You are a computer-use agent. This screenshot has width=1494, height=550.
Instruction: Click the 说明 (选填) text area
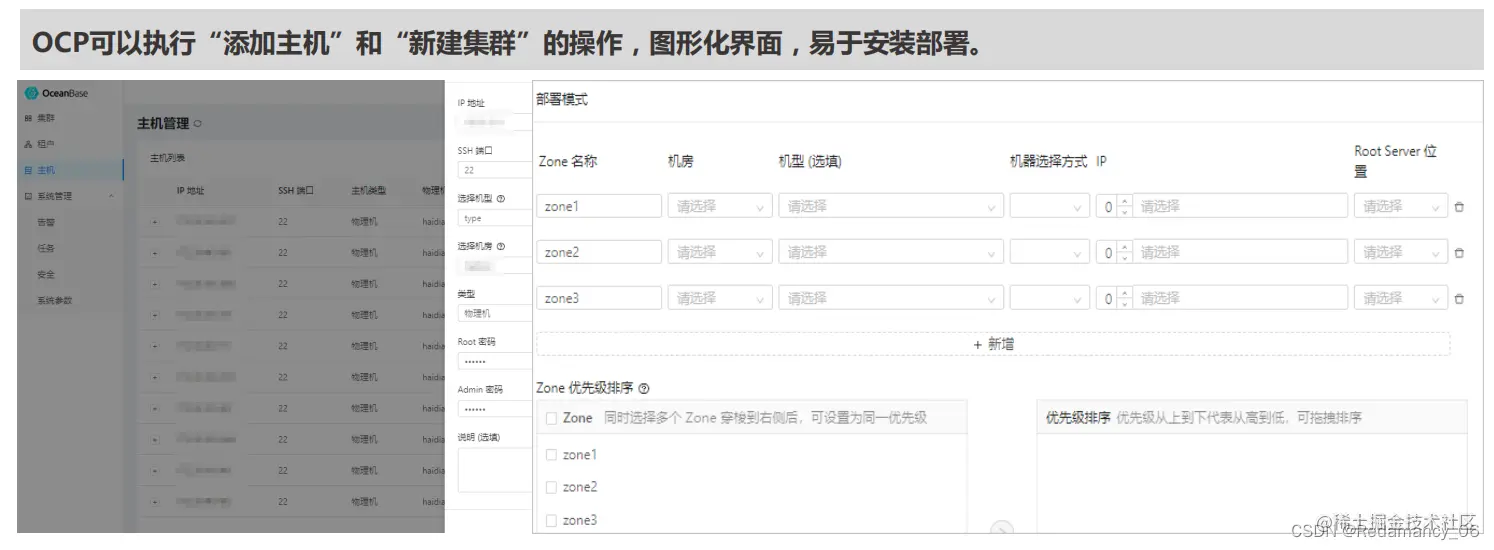pyautogui.click(x=495, y=470)
